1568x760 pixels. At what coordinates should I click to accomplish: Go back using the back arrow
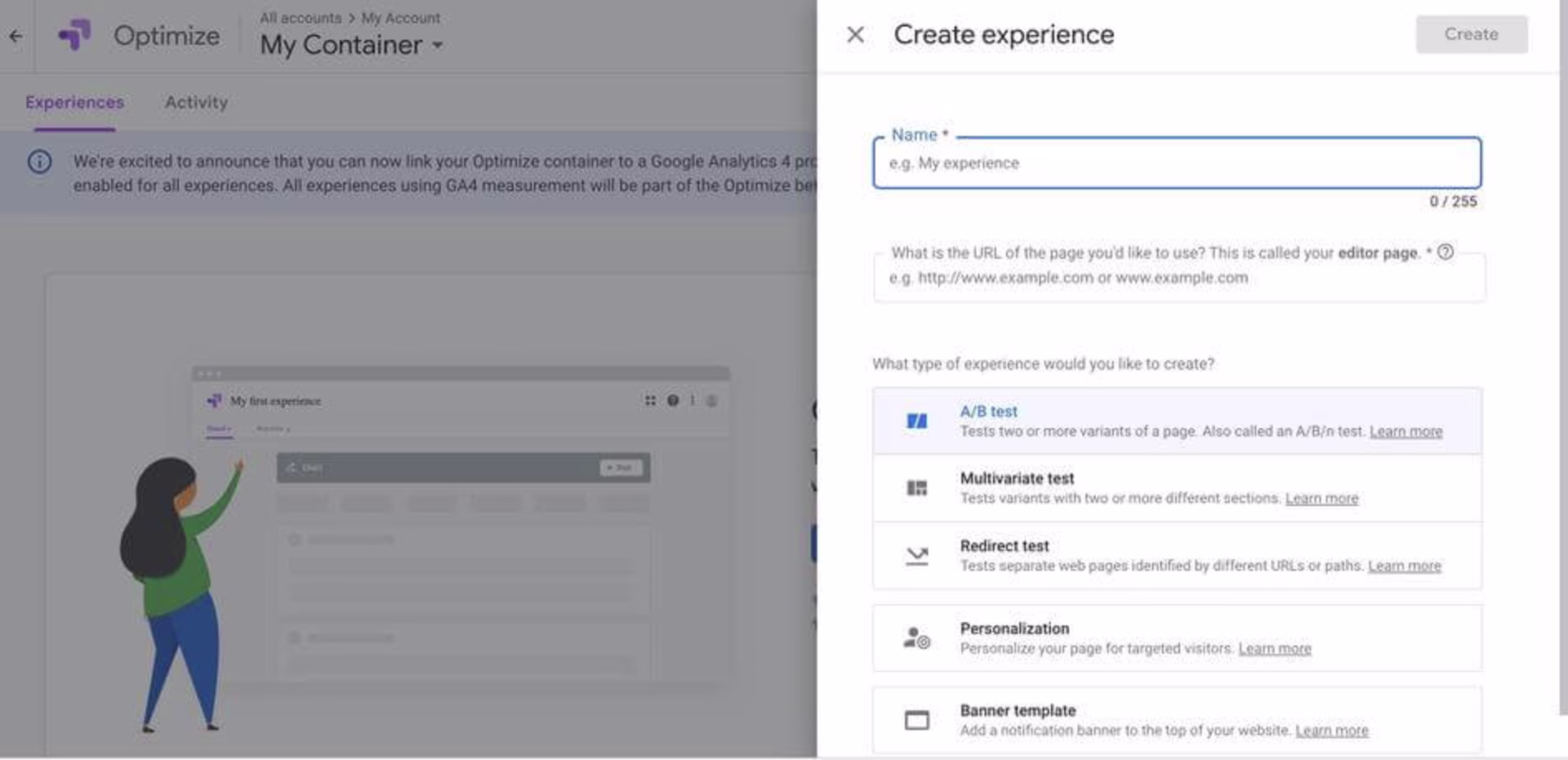tap(16, 36)
